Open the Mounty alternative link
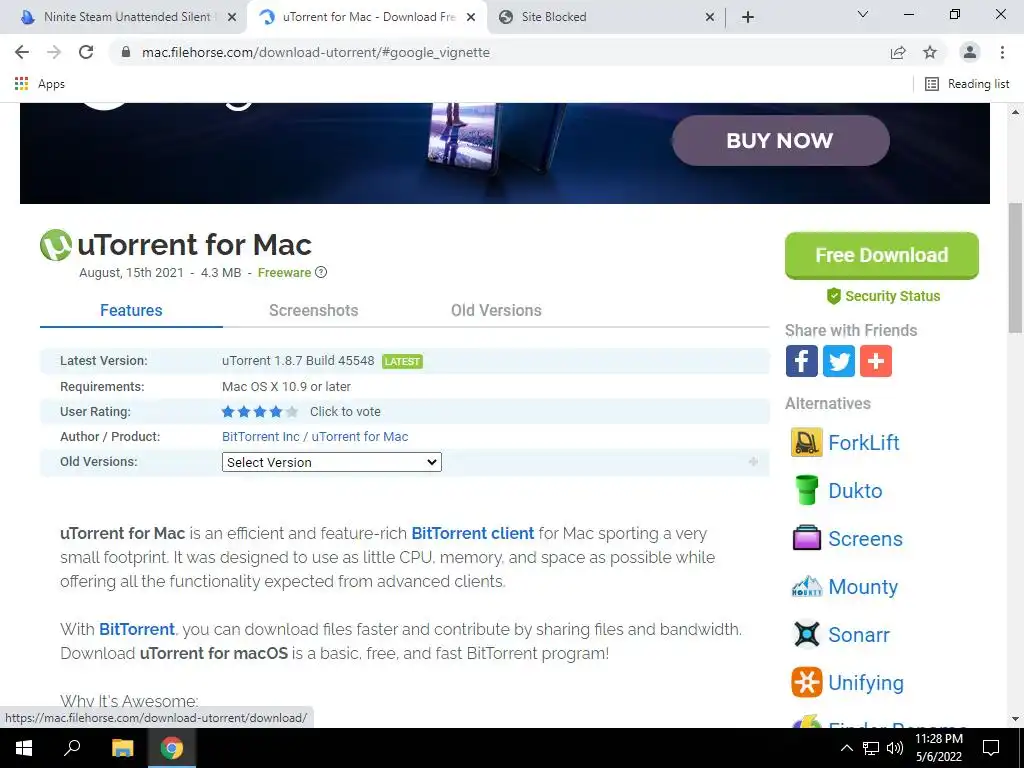This screenshot has width=1024, height=768. pyautogui.click(x=863, y=586)
